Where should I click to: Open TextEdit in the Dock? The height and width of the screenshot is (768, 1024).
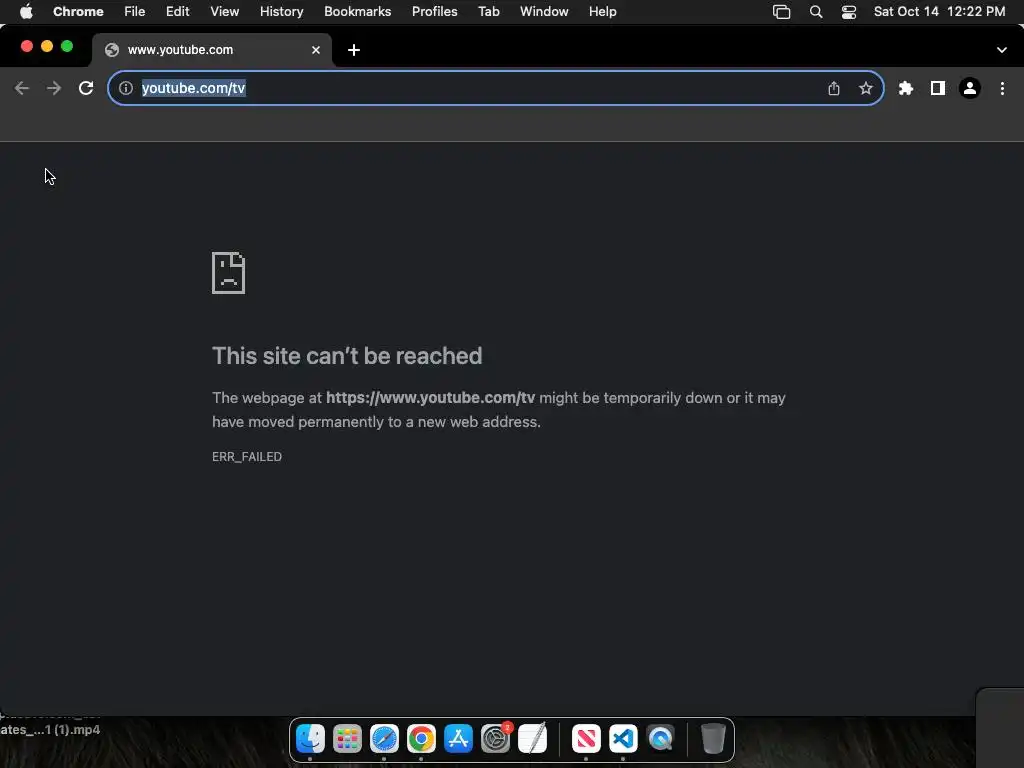tap(533, 739)
